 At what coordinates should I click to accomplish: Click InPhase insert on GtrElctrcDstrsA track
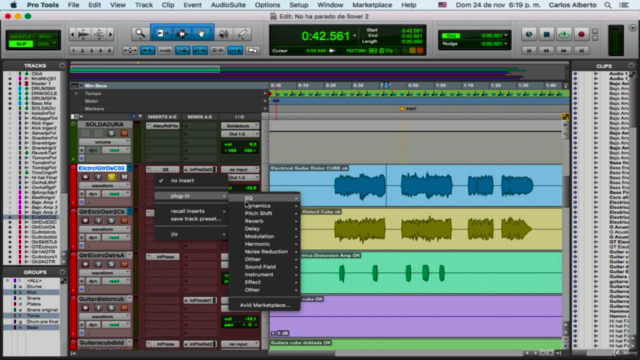tap(163, 257)
